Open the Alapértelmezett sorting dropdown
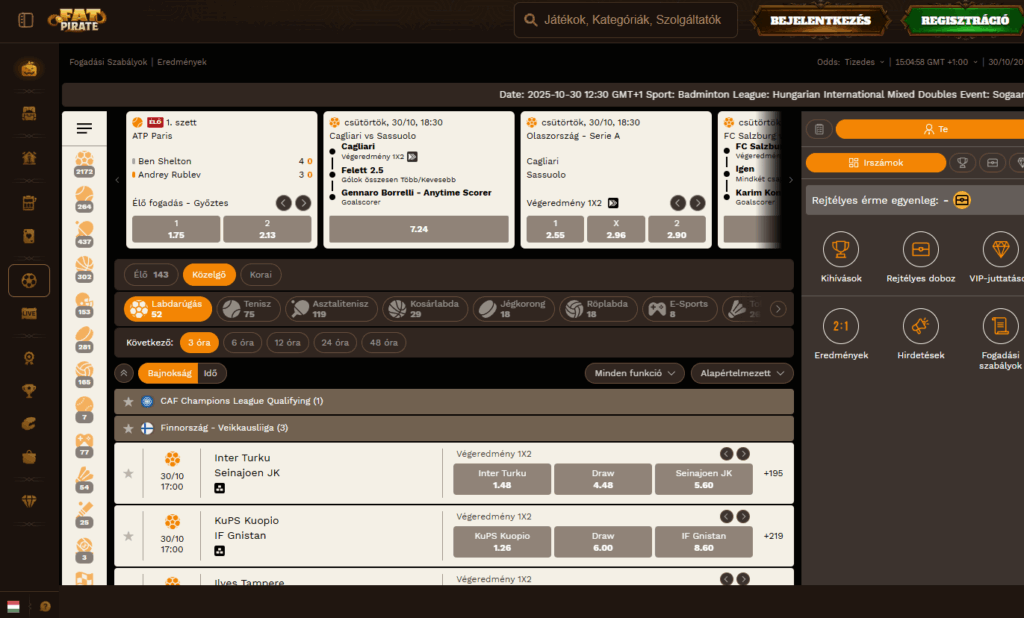Image resolution: width=1024 pixels, height=618 pixels. [741, 373]
